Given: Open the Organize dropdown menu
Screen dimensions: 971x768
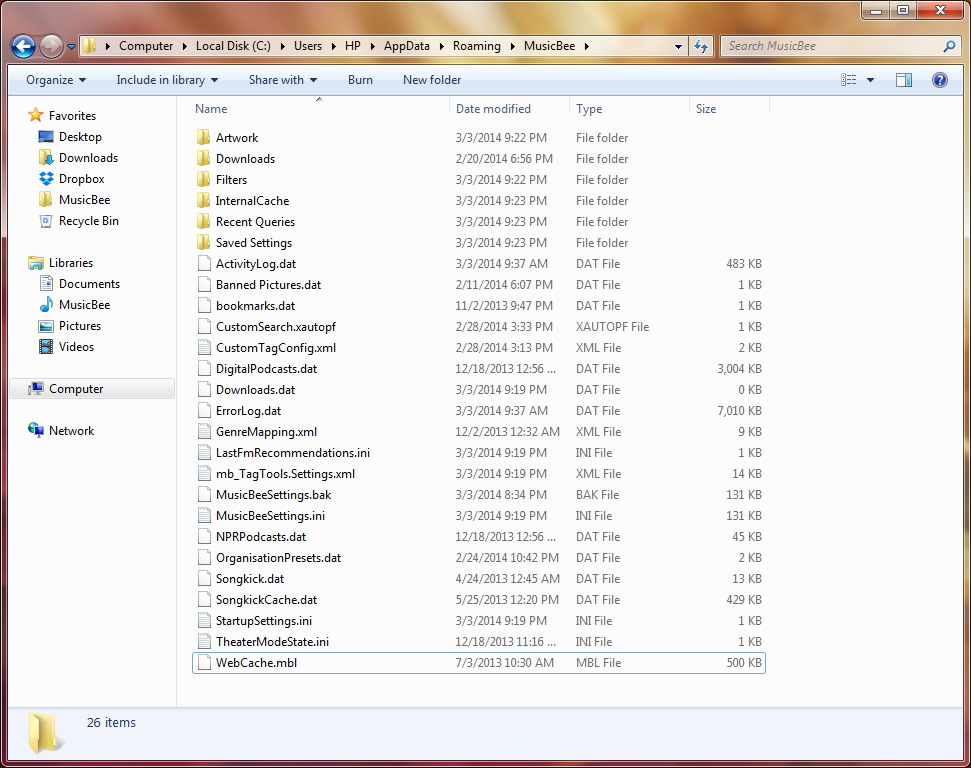Looking at the screenshot, I should pyautogui.click(x=56, y=80).
